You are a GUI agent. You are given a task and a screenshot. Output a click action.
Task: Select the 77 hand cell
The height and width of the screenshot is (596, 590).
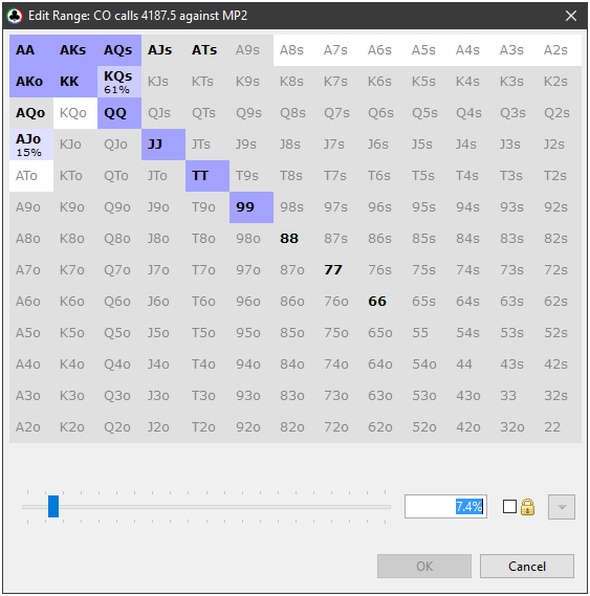point(339,270)
